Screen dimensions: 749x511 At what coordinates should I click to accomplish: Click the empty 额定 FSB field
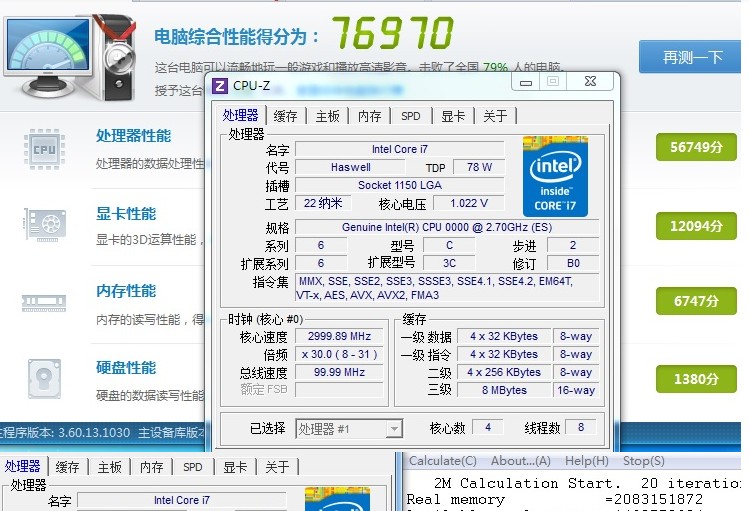point(339,390)
